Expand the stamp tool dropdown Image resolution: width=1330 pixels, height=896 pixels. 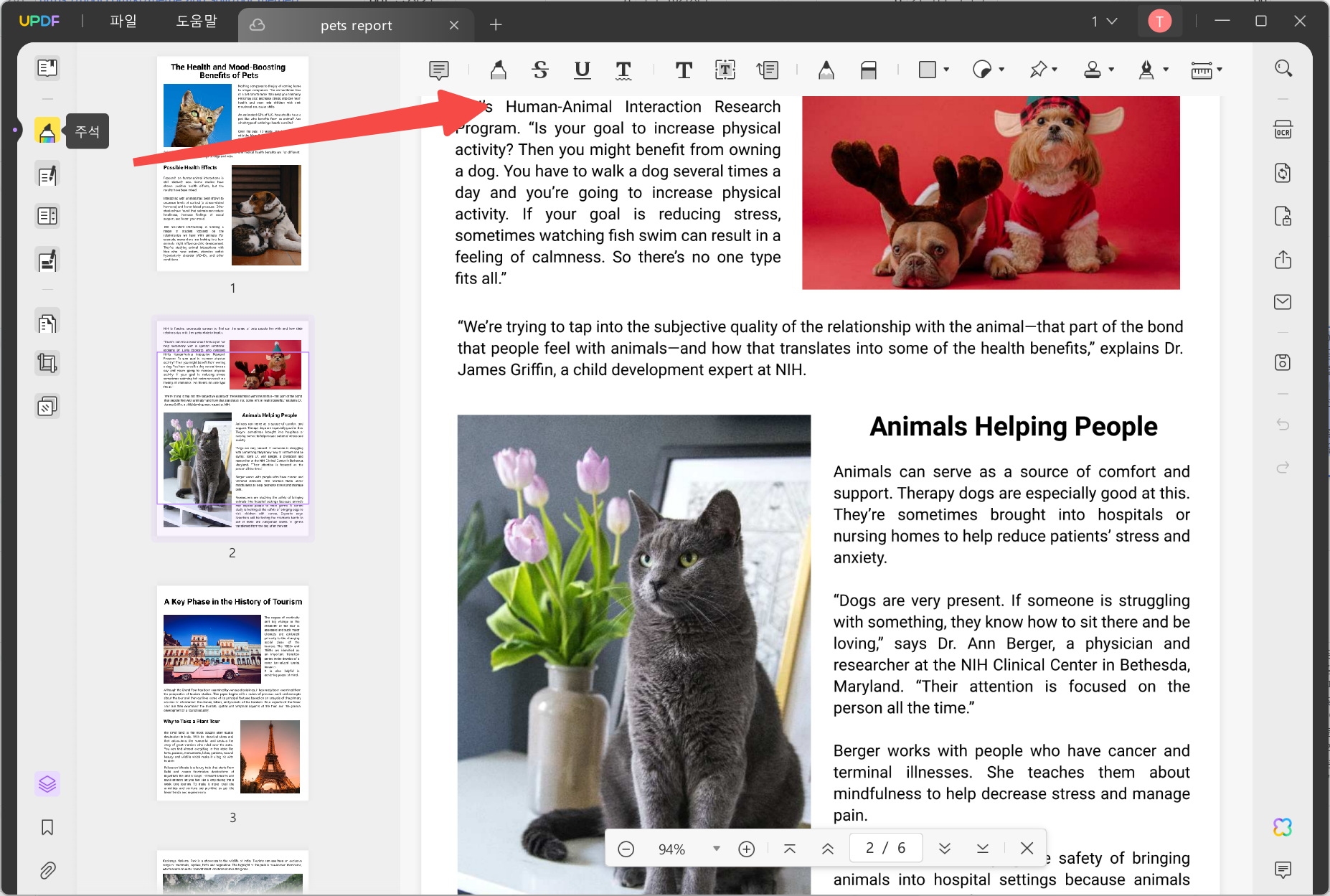coord(1111,70)
